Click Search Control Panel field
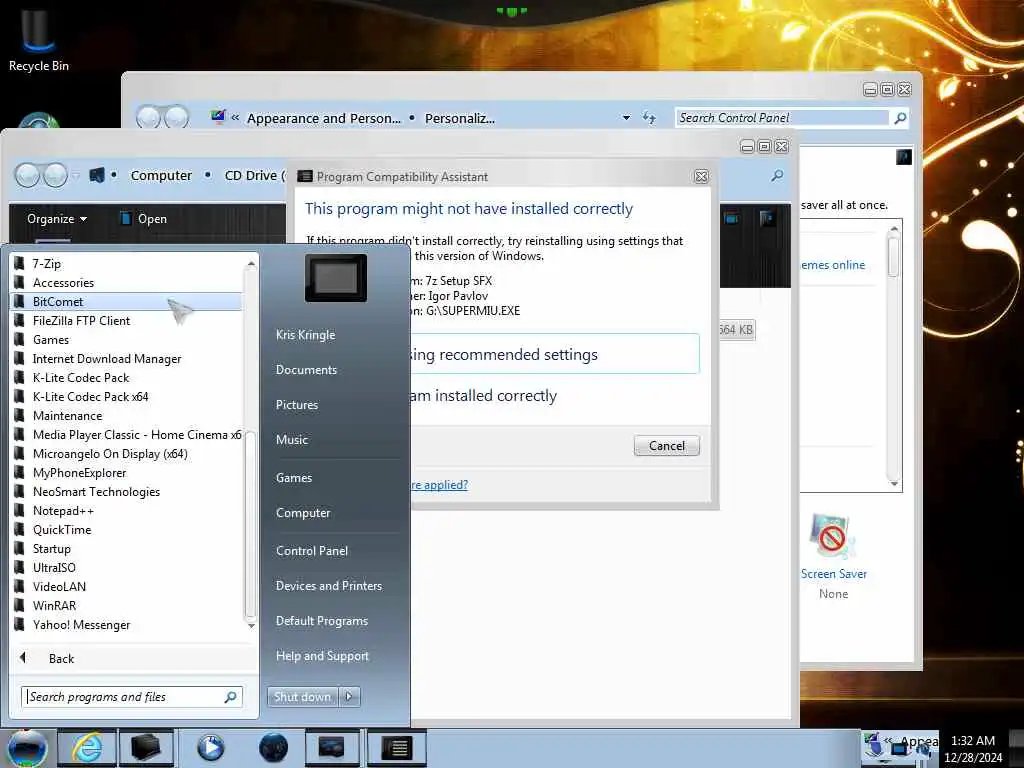 (x=784, y=118)
